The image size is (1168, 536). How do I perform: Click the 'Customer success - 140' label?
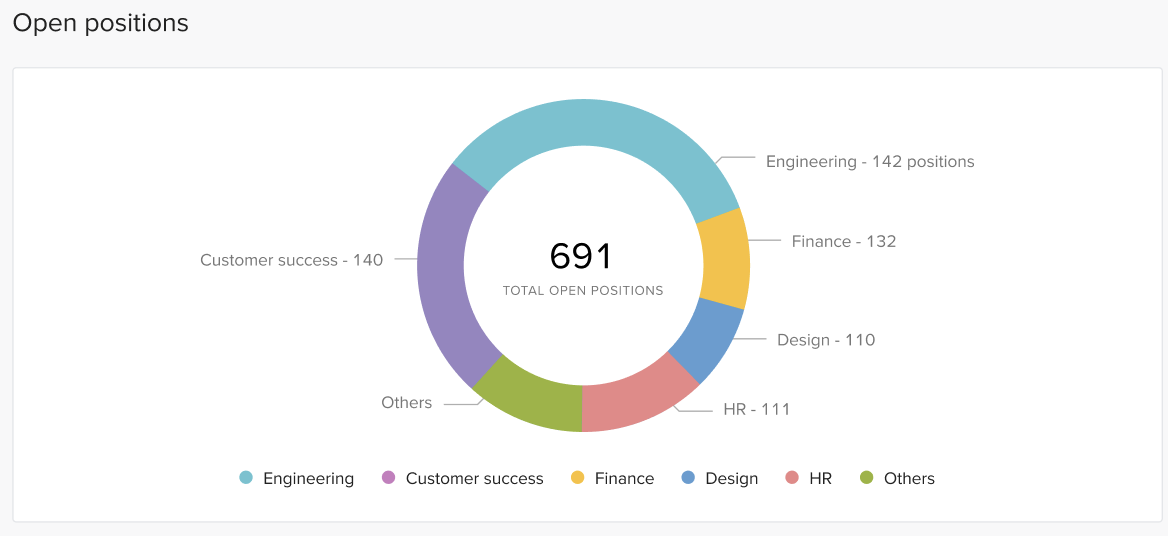pyautogui.click(x=291, y=260)
